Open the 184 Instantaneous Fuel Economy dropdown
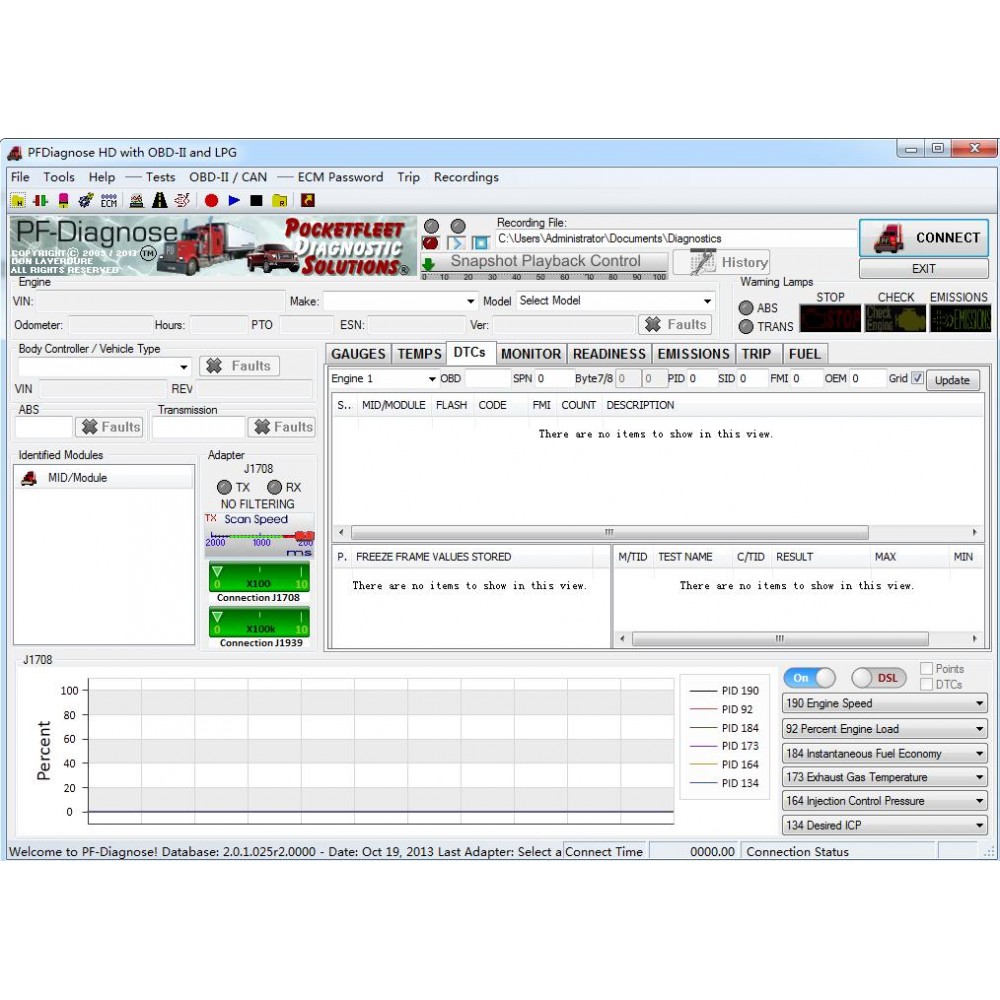 pyautogui.click(x=885, y=753)
